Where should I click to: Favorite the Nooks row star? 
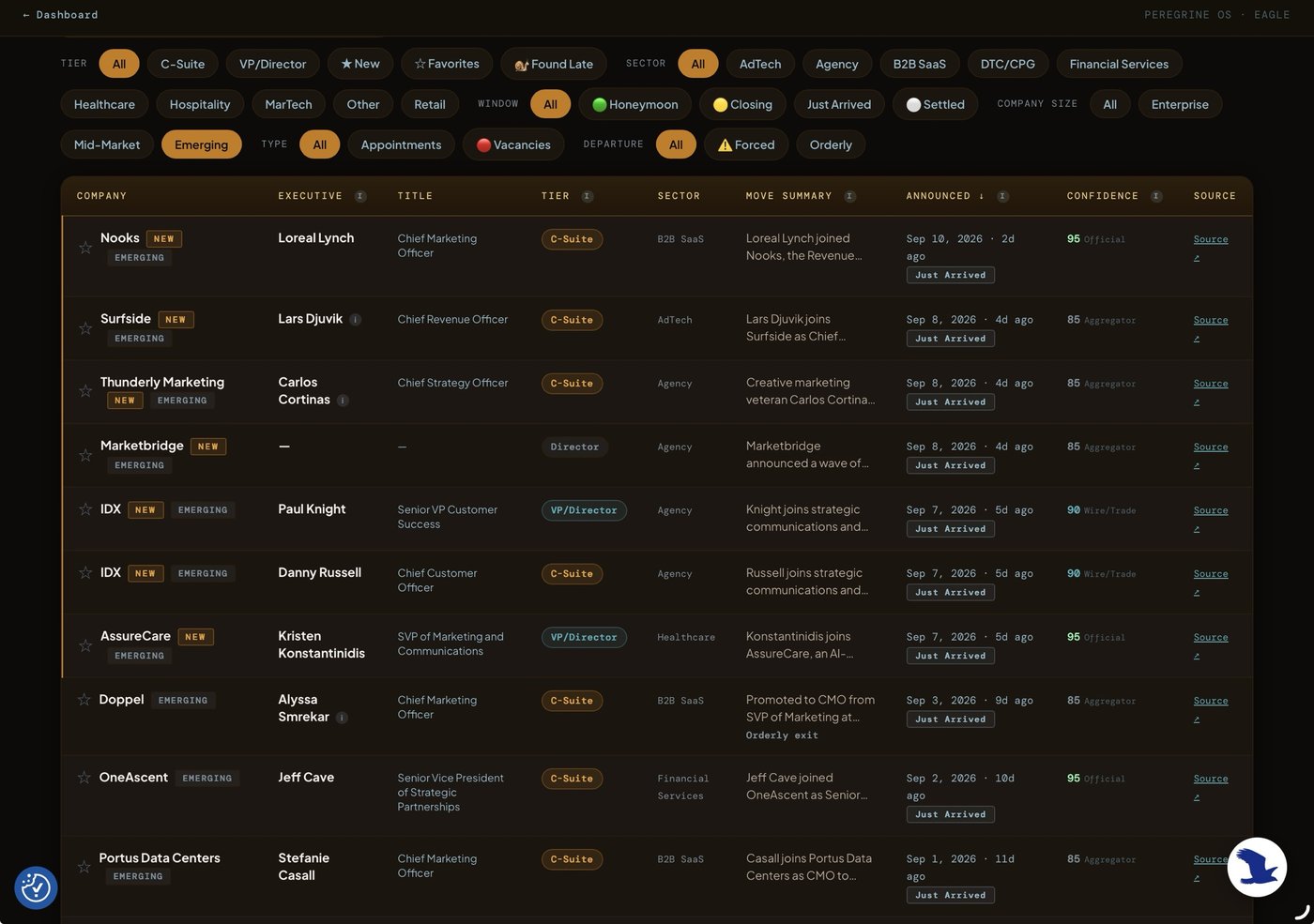point(85,248)
